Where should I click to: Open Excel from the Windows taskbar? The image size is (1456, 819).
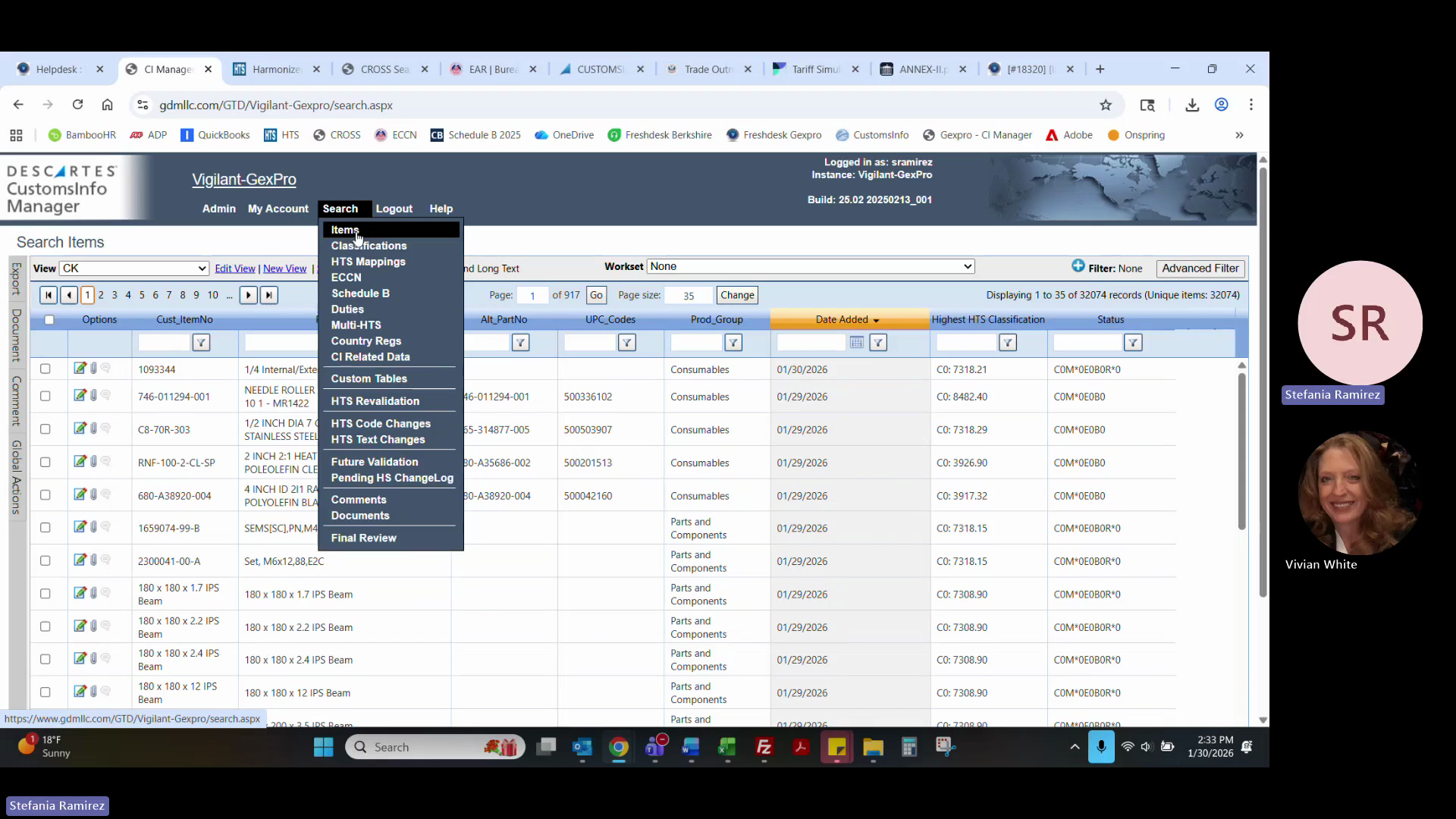727,748
